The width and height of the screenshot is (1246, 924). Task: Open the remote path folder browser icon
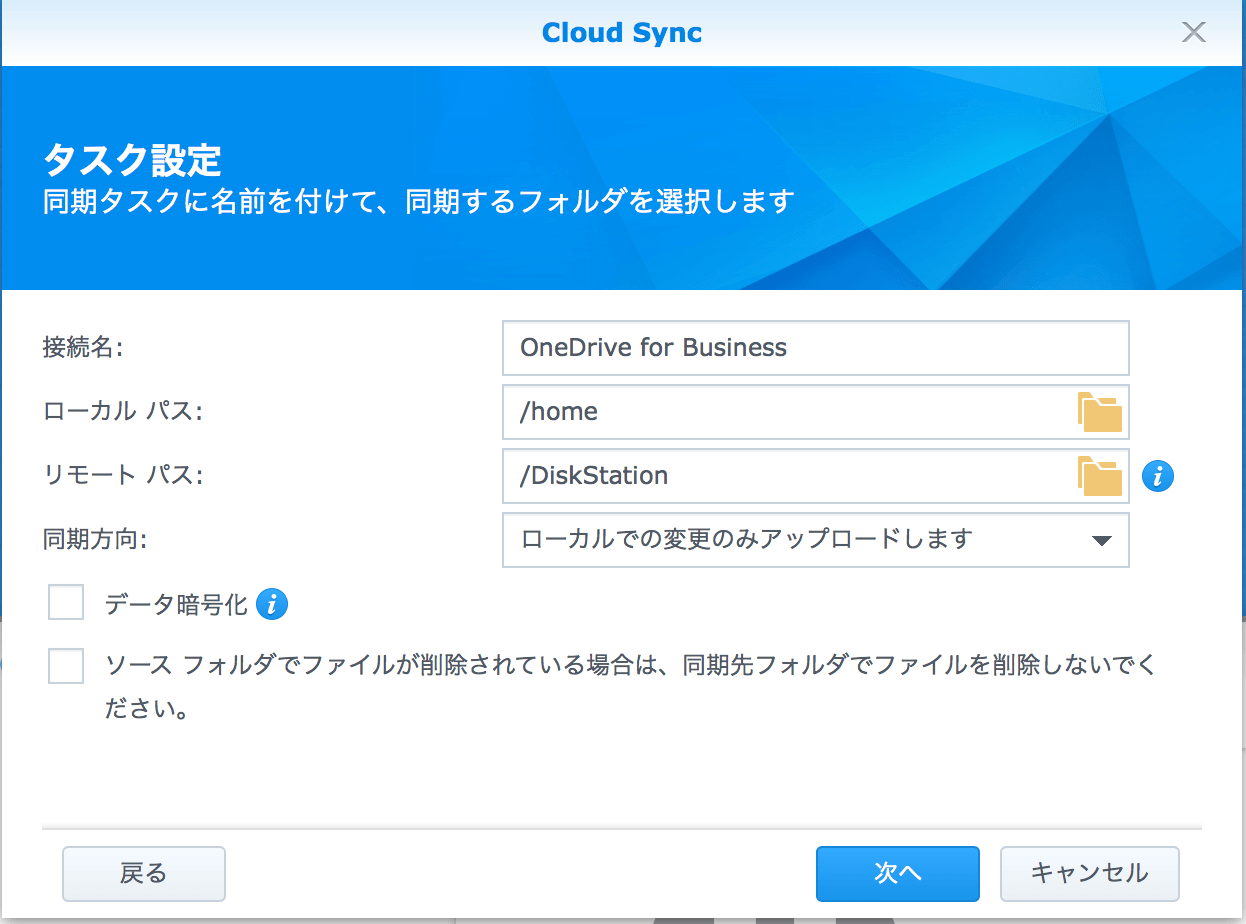click(x=1099, y=476)
